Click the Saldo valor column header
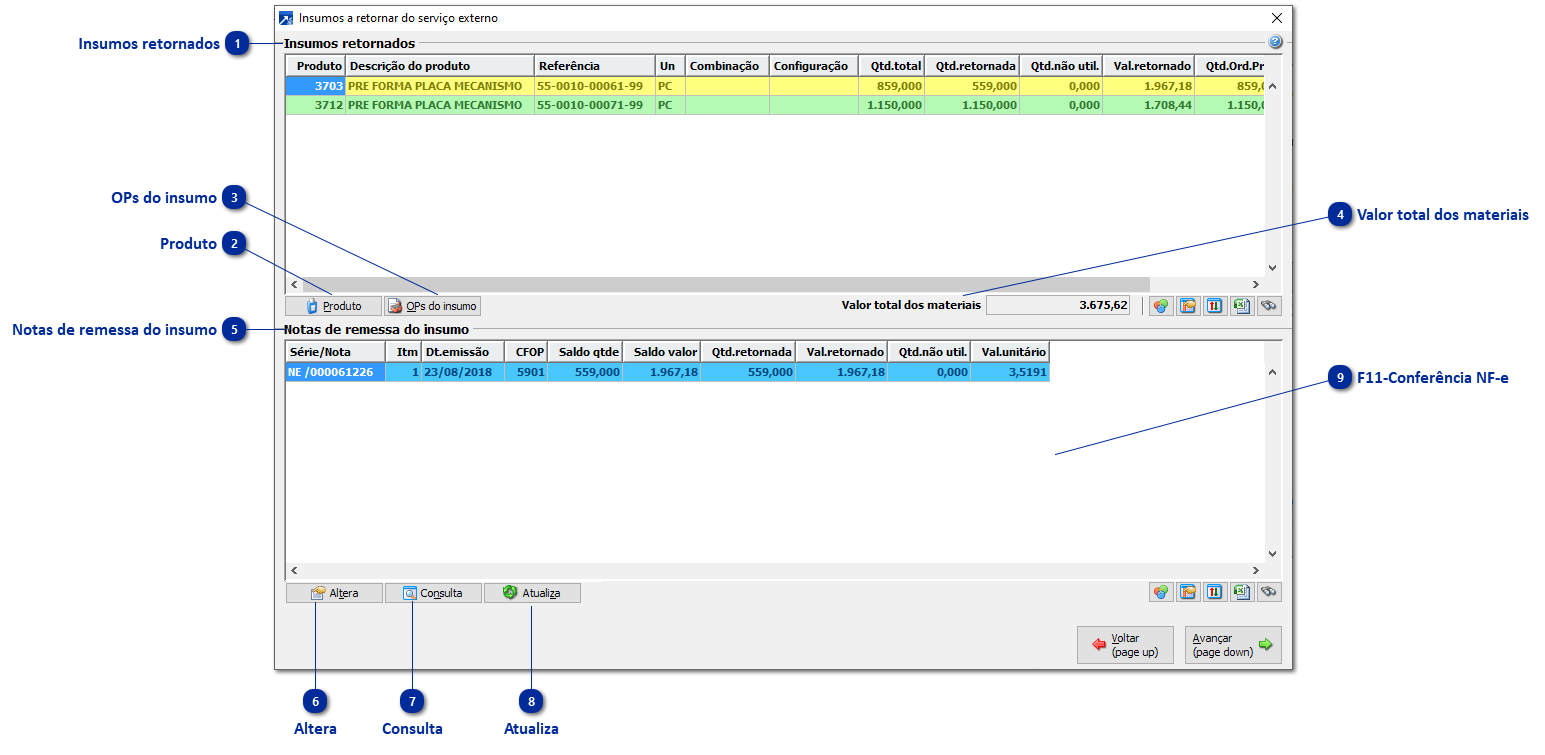The image size is (1545, 755). click(x=662, y=352)
